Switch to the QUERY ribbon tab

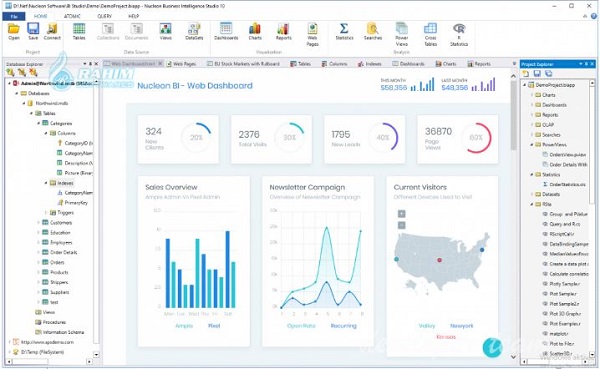[104, 16]
